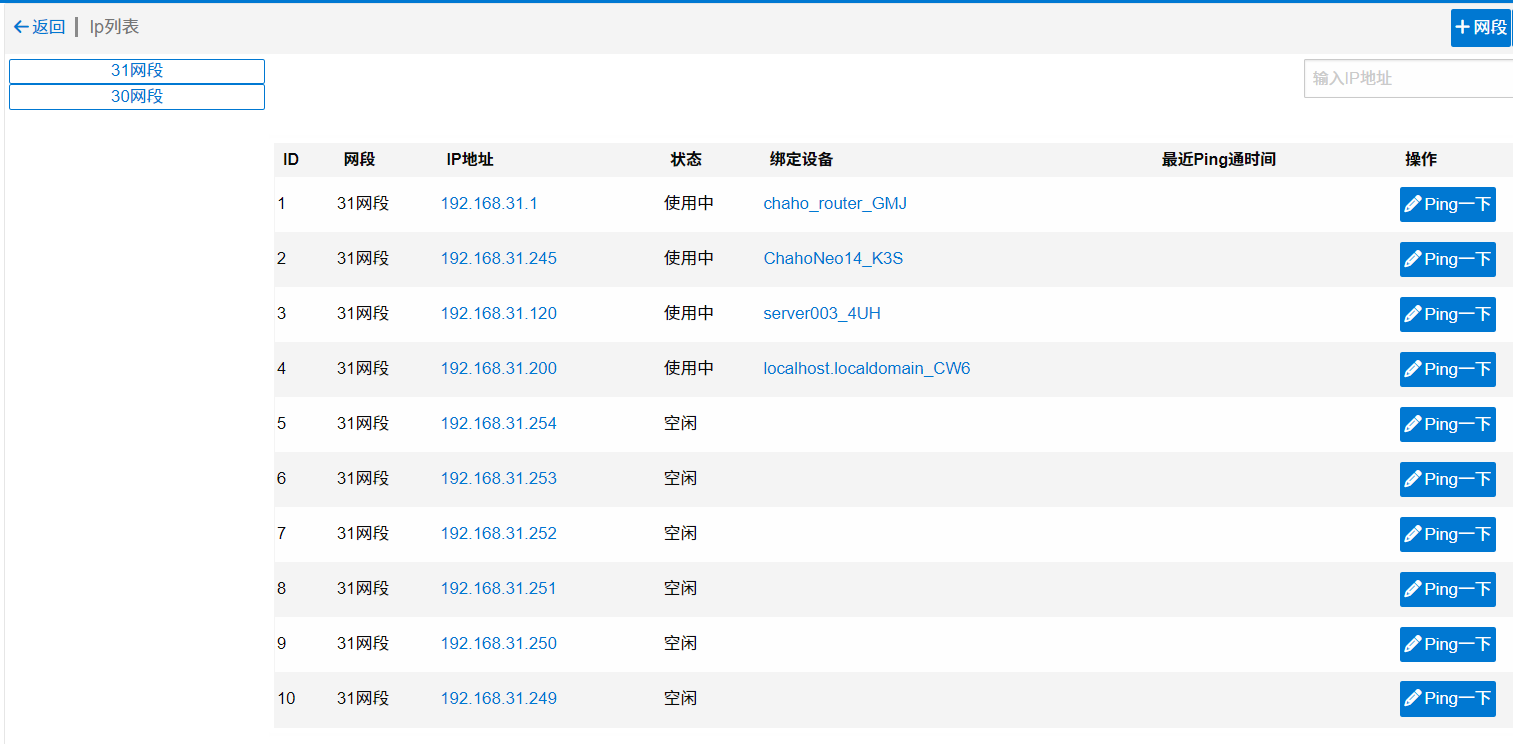Open IP address 192.168.31.120
Screen dimensions: 1513x744
(499, 313)
